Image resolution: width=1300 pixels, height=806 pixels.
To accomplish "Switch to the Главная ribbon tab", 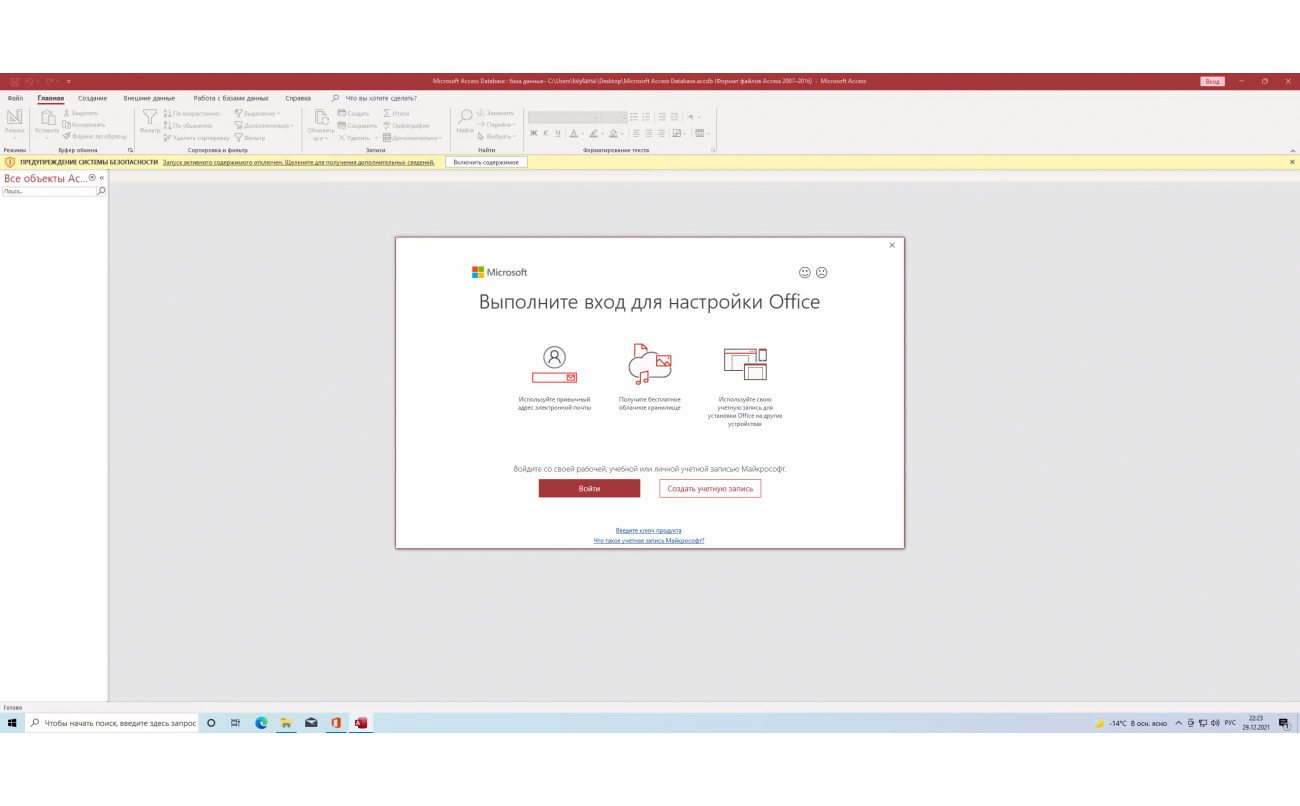I will tap(51, 98).
